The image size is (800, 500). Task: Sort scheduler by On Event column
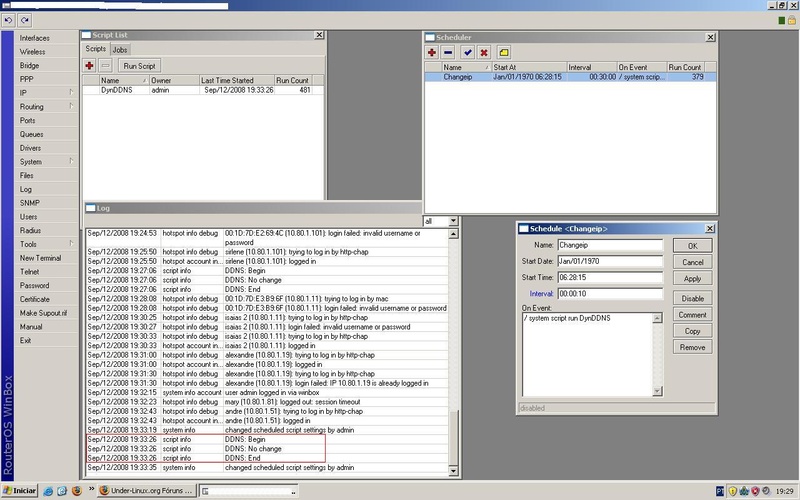pos(641,67)
